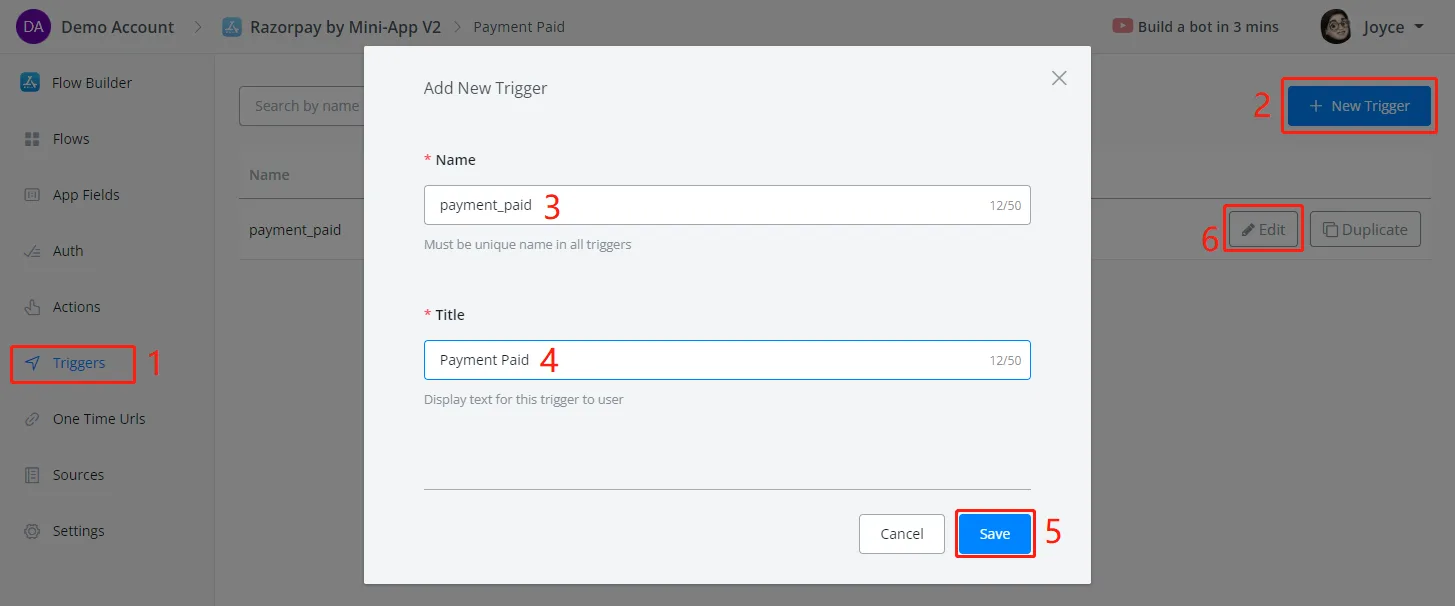
Task: Select the Triggers menu item
Action: (x=73, y=363)
